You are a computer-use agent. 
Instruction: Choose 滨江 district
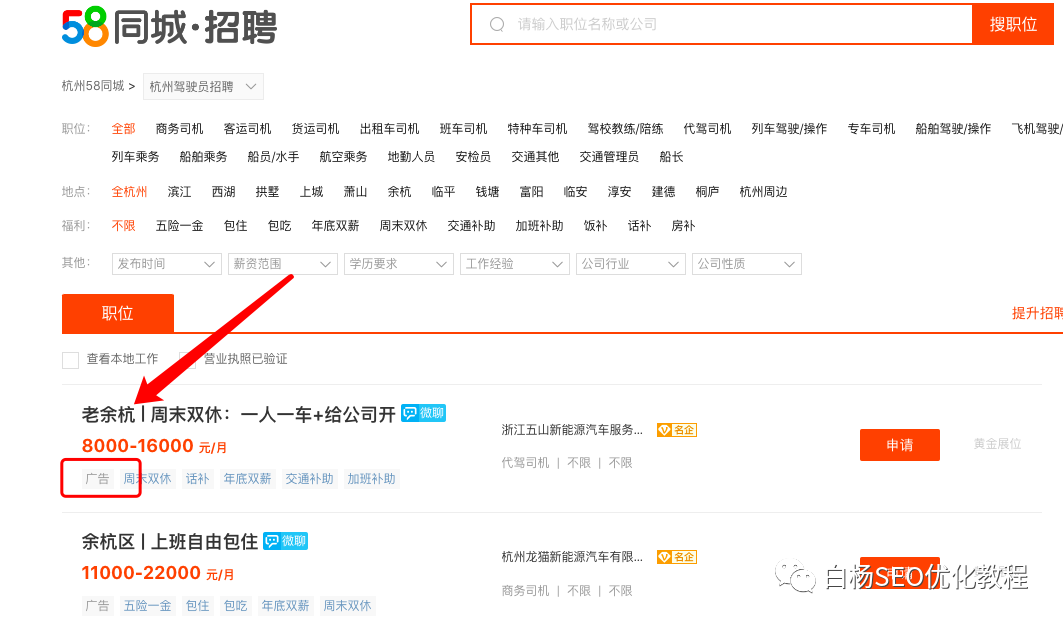179,192
